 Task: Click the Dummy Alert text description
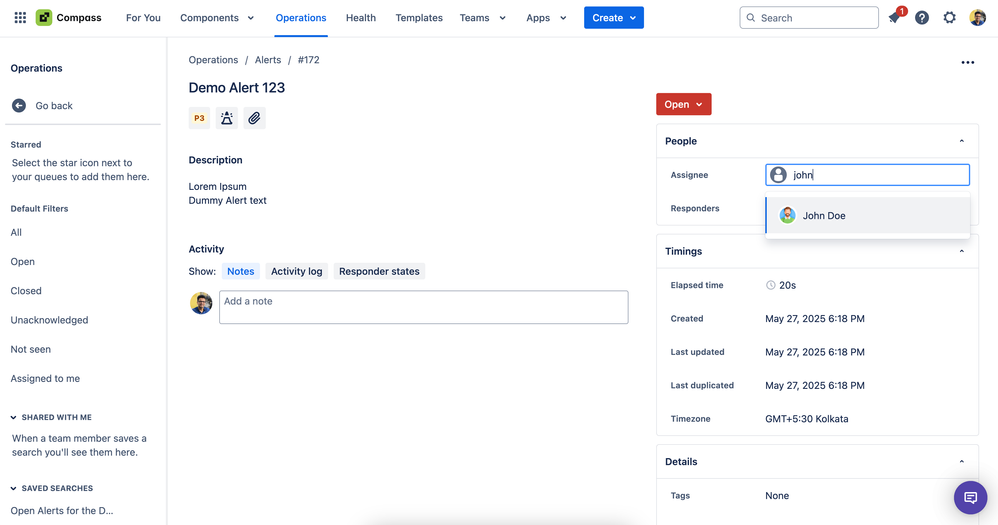(227, 200)
